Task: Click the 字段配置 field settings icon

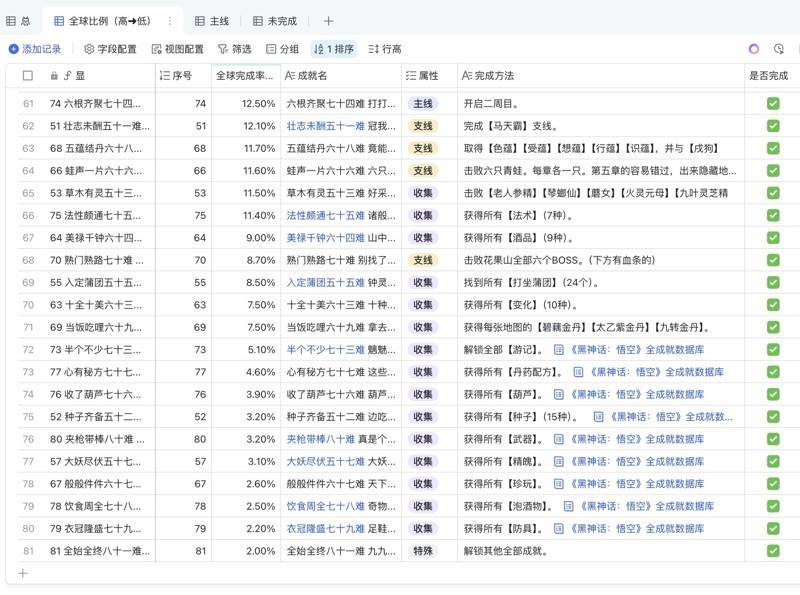Action: [x=90, y=49]
